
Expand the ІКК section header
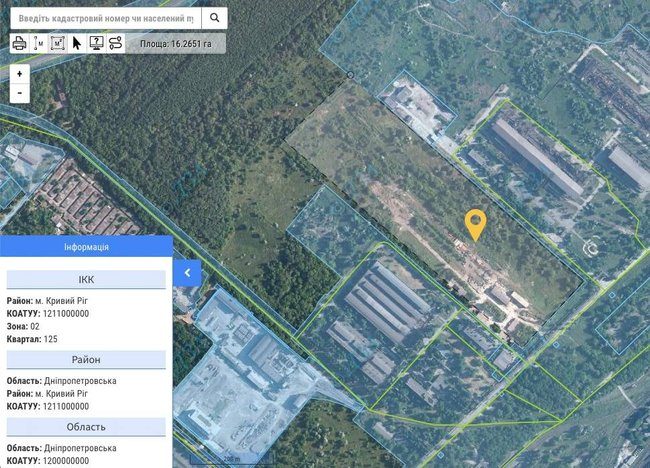coord(86,280)
